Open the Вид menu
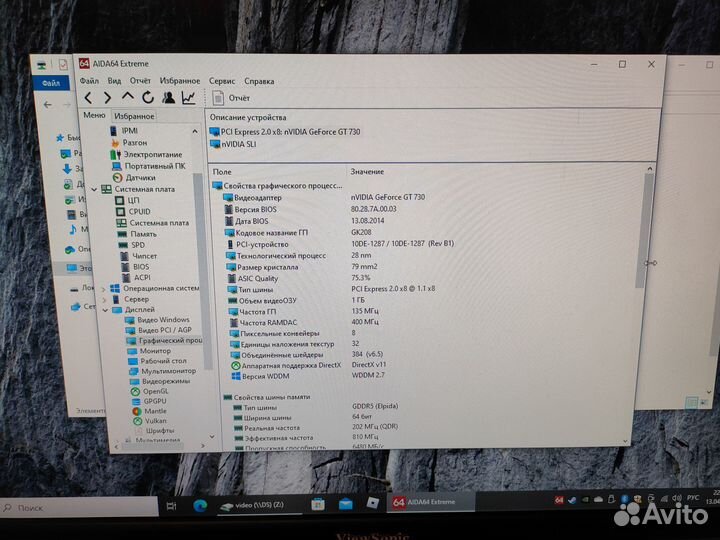This screenshot has height=540, width=720. coord(114,81)
